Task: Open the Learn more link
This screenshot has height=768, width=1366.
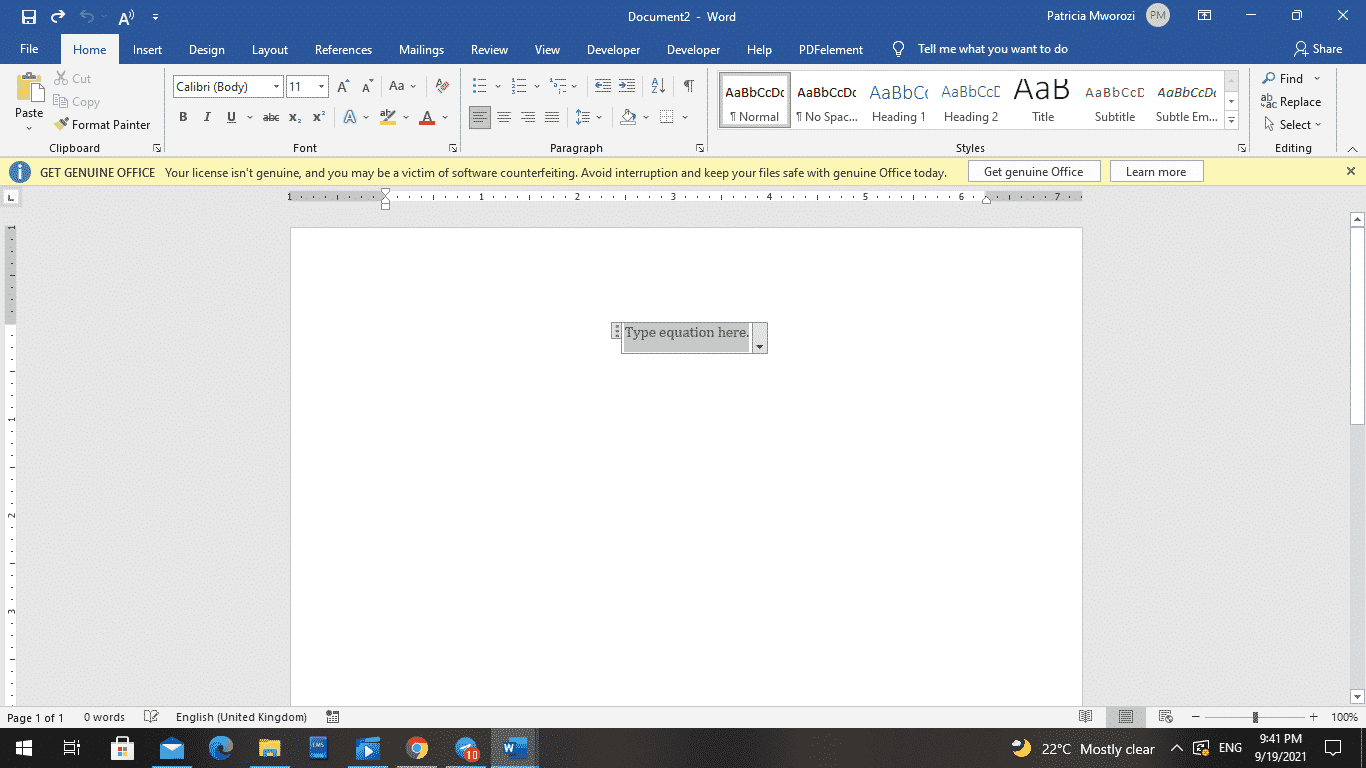Action: pyautogui.click(x=1156, y=171)
